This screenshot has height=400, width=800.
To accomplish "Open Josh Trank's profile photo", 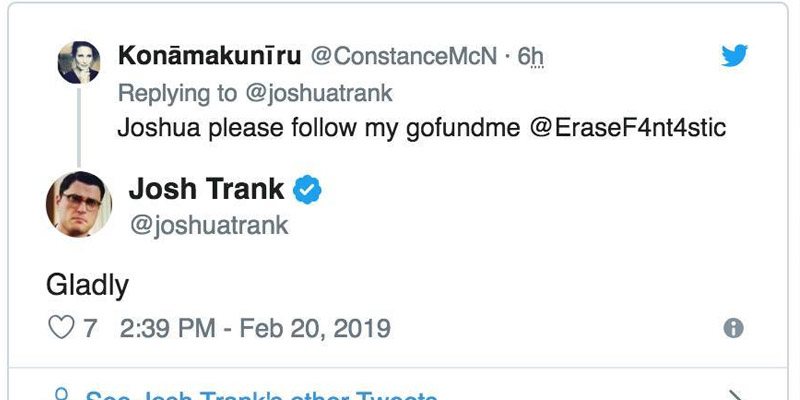I will coord(77,202).
